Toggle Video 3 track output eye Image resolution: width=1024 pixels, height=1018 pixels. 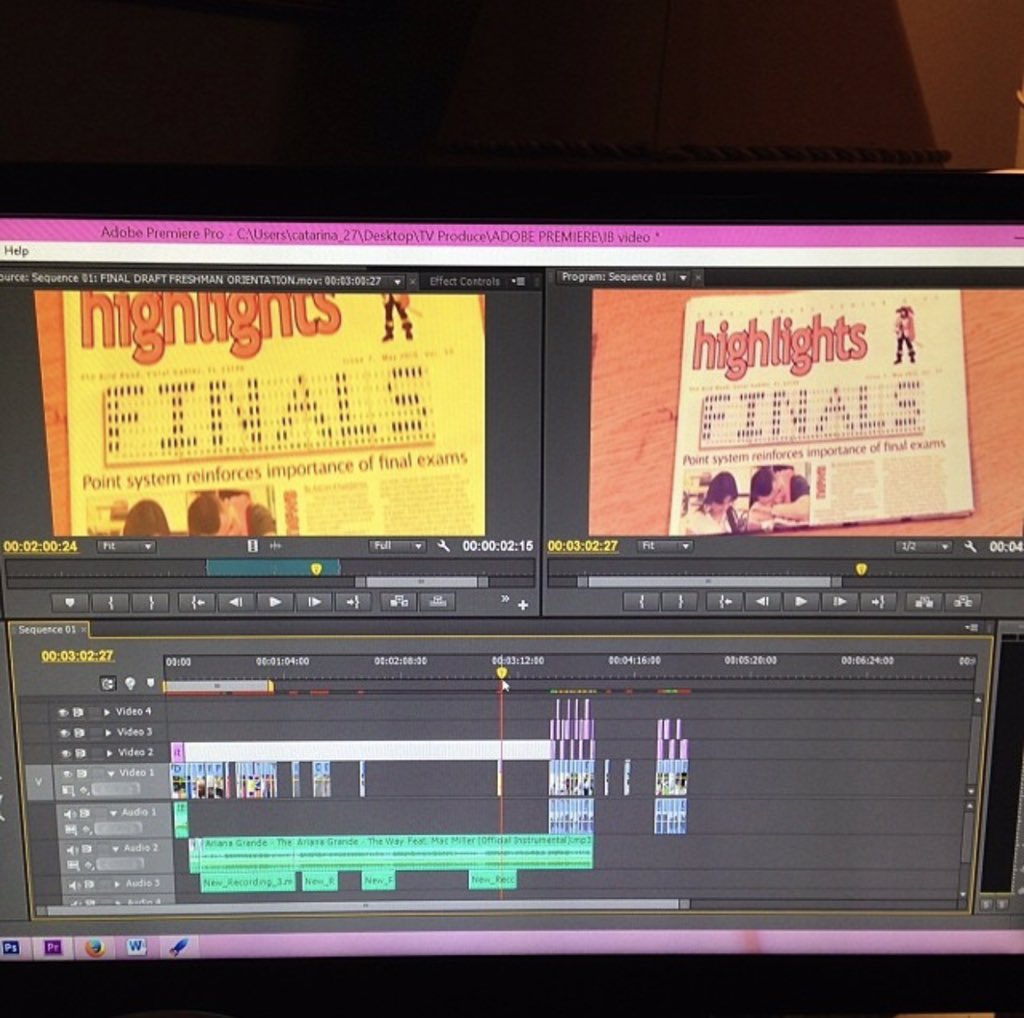click(65, 733)
